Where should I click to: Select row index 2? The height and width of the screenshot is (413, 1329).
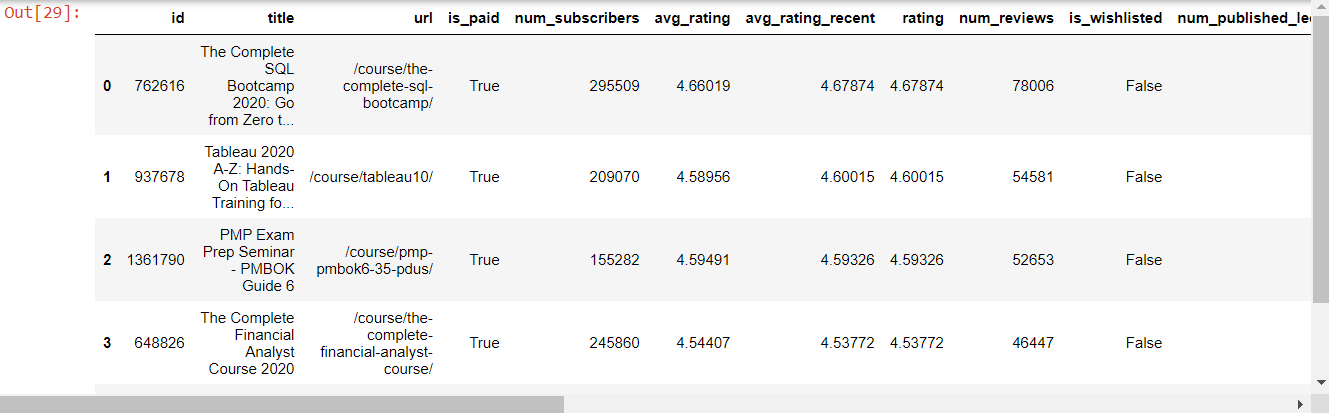click(x=107, y=260)
